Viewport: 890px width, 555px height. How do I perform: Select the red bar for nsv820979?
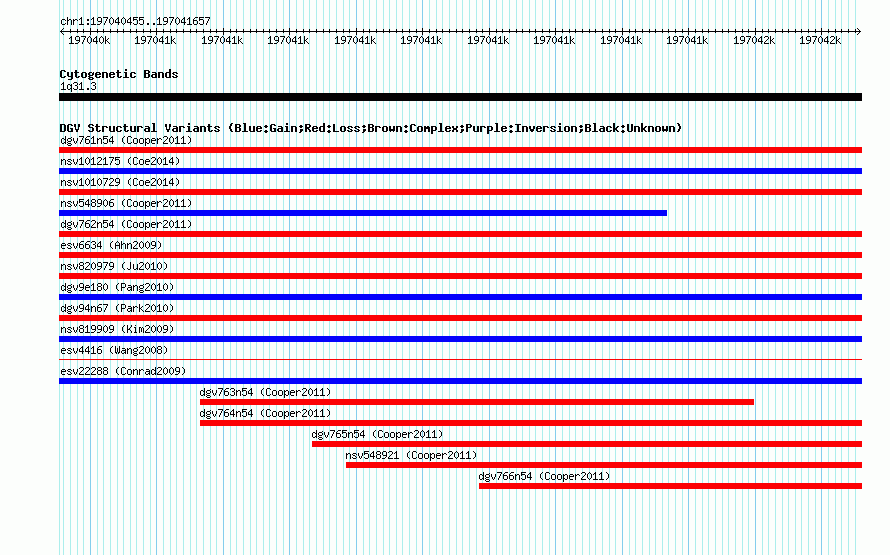click(x=460, y=276)
